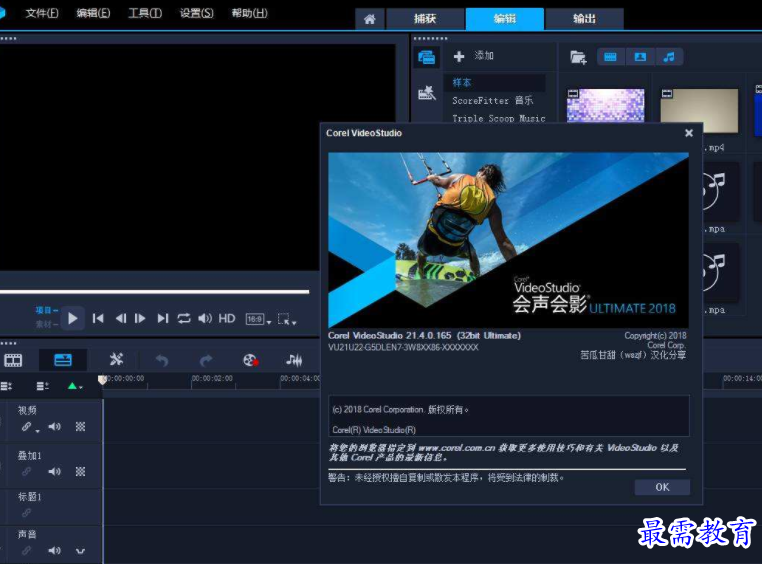Jump to the end of the project
Screen dimensions: 762x564
coord(163,319)
